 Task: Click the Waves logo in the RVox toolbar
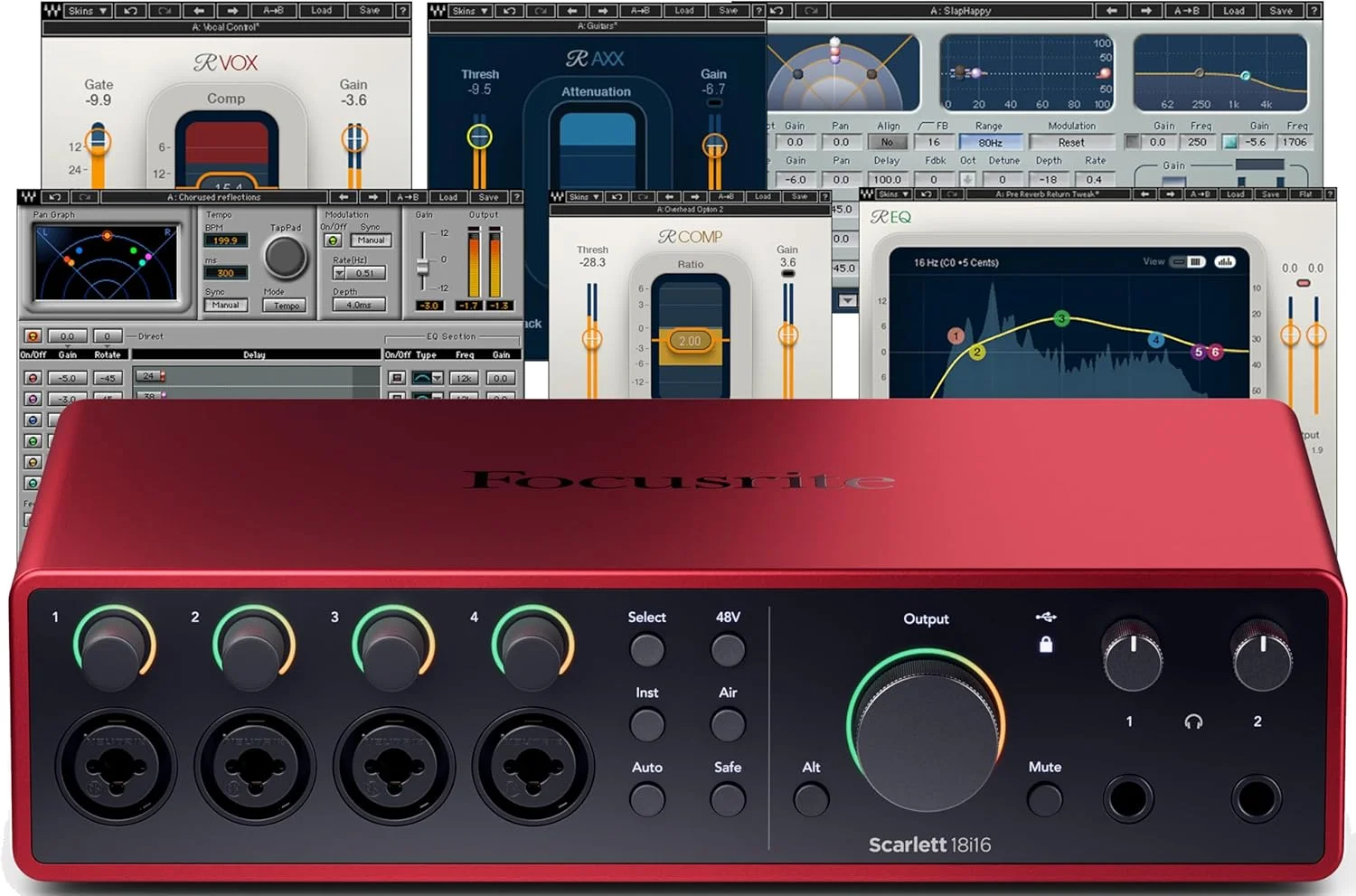point(52,11)
